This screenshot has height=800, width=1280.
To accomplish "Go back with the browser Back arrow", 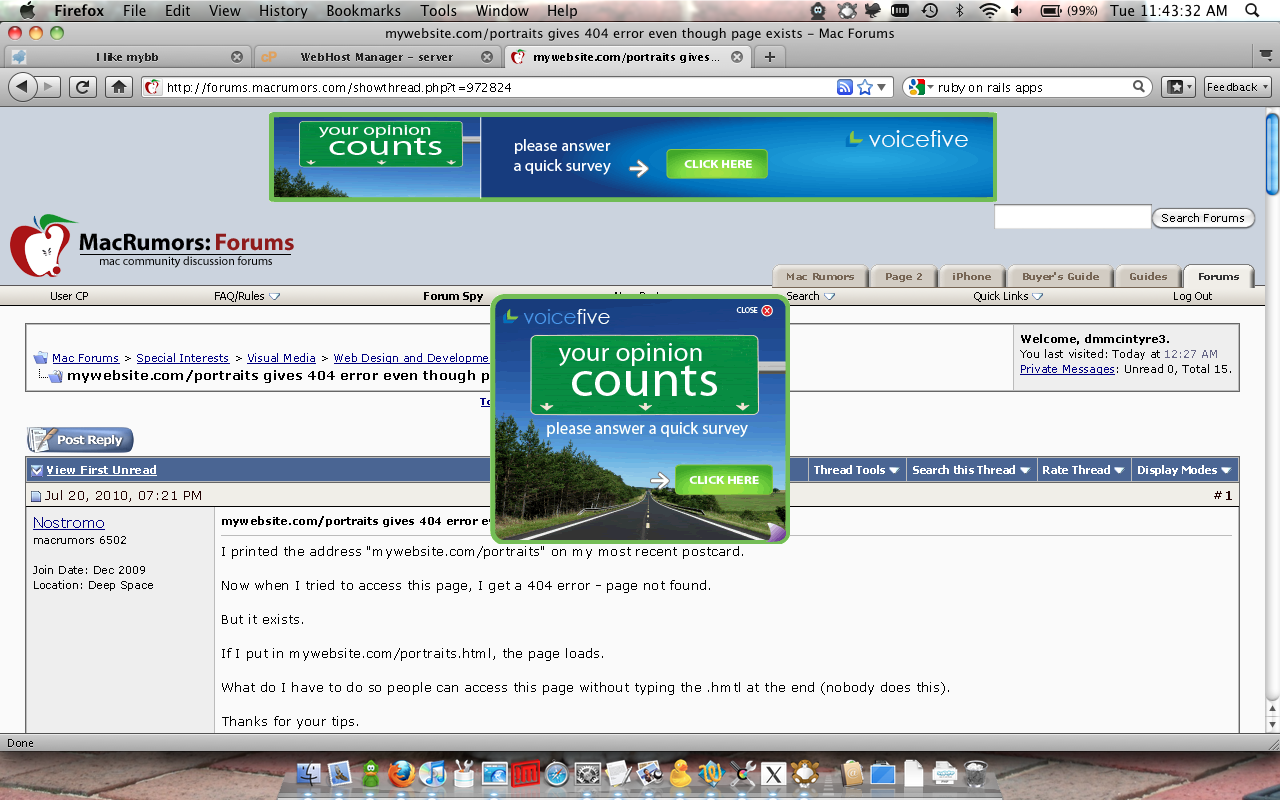I will [23, 87].
